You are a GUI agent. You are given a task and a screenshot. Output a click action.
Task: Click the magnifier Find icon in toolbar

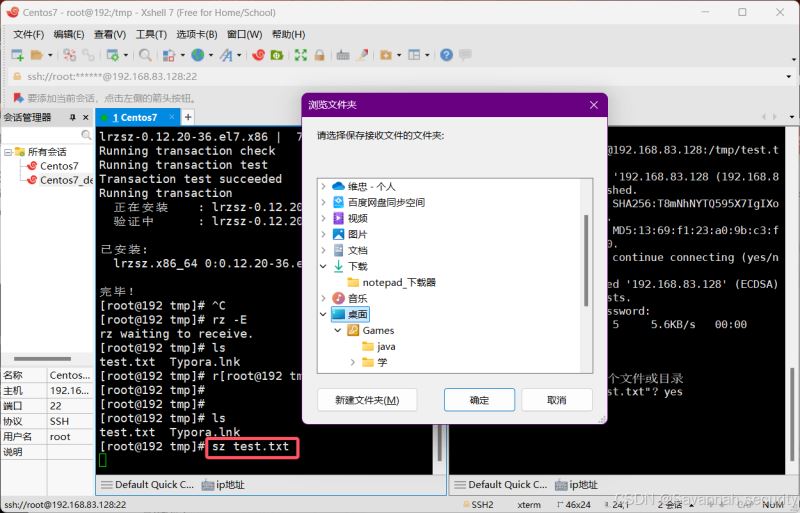click(x=145, y=55)
